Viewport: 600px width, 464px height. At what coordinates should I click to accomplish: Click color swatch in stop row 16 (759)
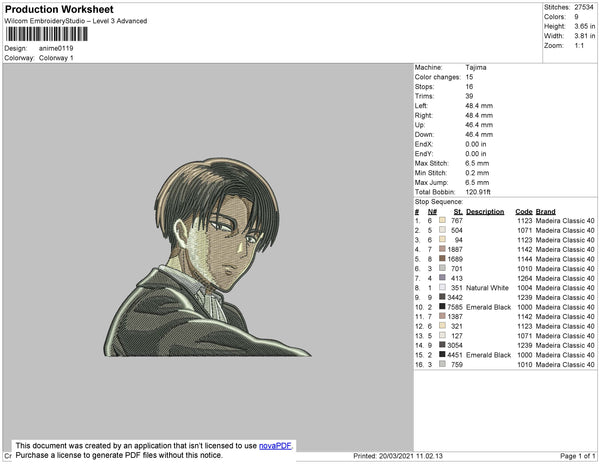coord(442,364)
